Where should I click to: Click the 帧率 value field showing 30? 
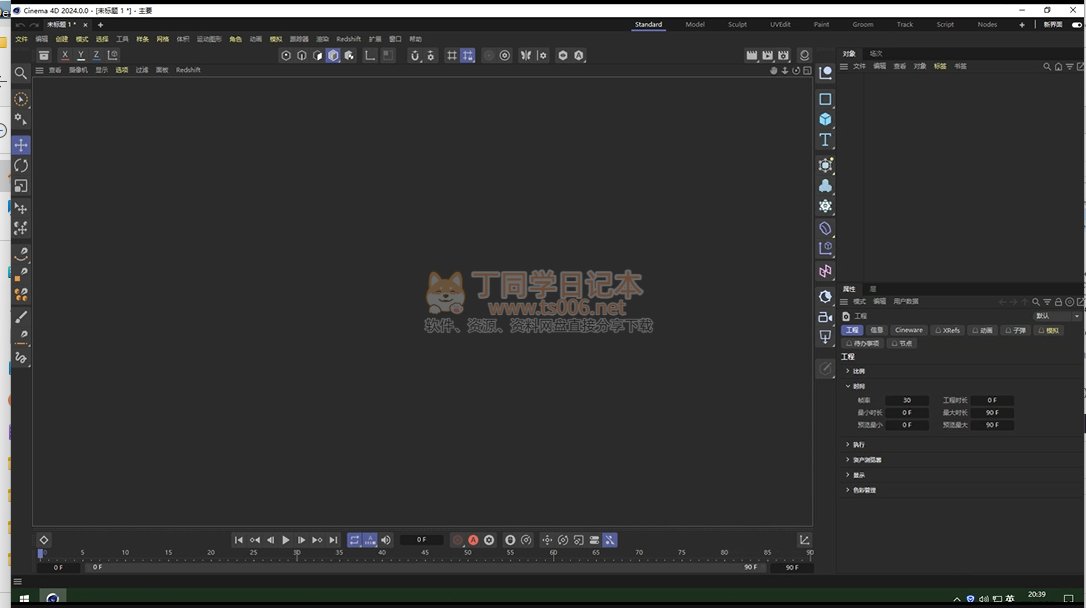pos(907,400)
